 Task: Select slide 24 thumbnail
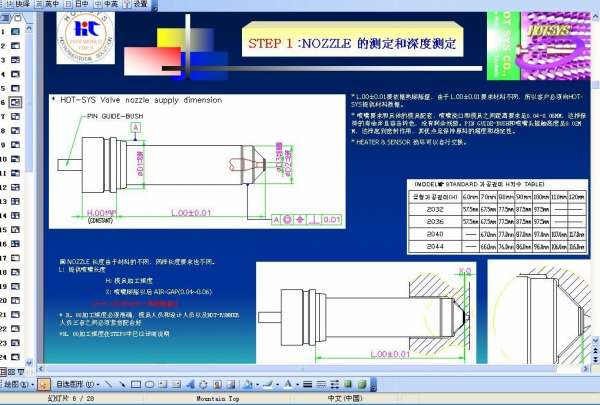point(15,357)
